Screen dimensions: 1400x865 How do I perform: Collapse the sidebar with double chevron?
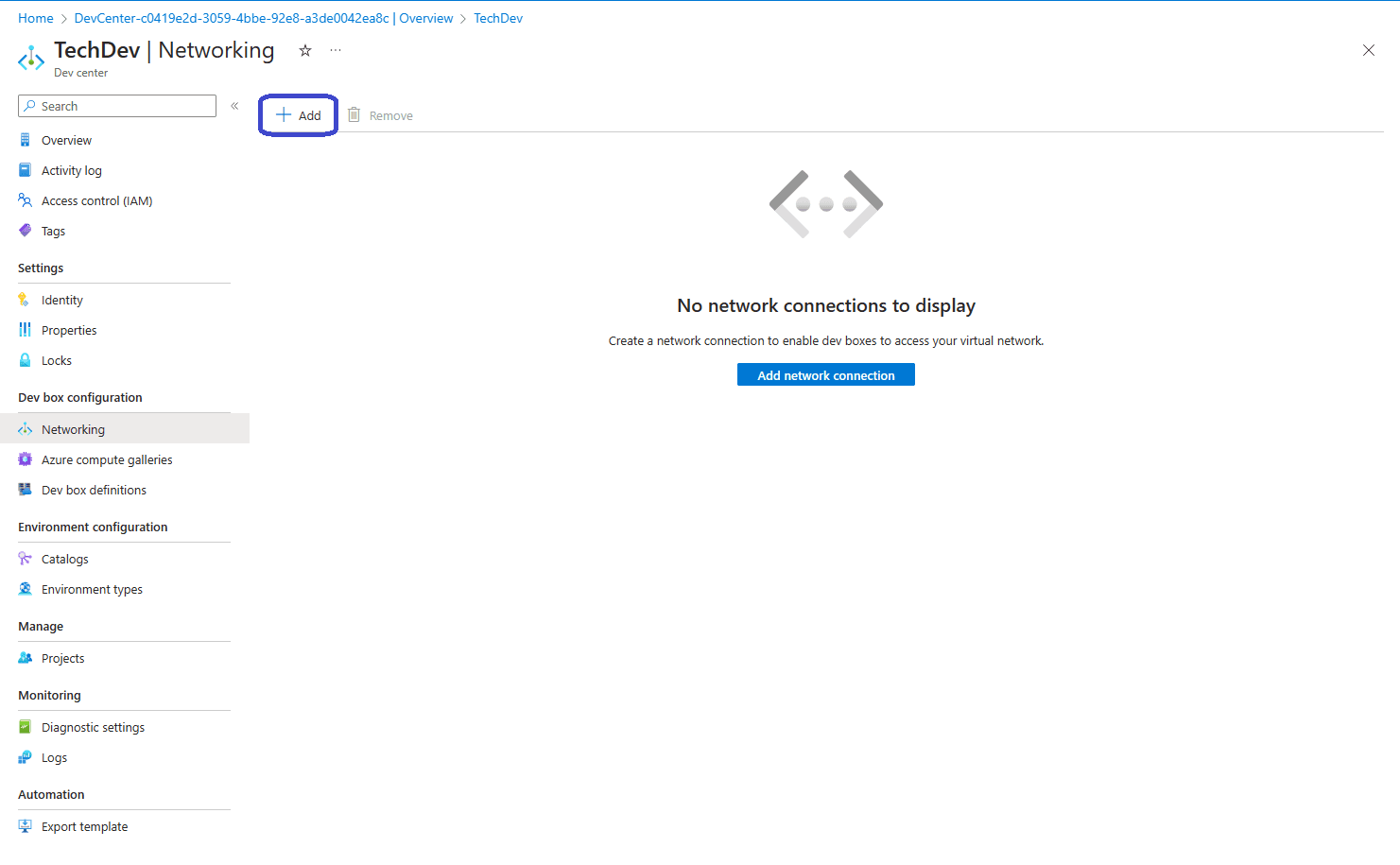(x=234, y=106)
